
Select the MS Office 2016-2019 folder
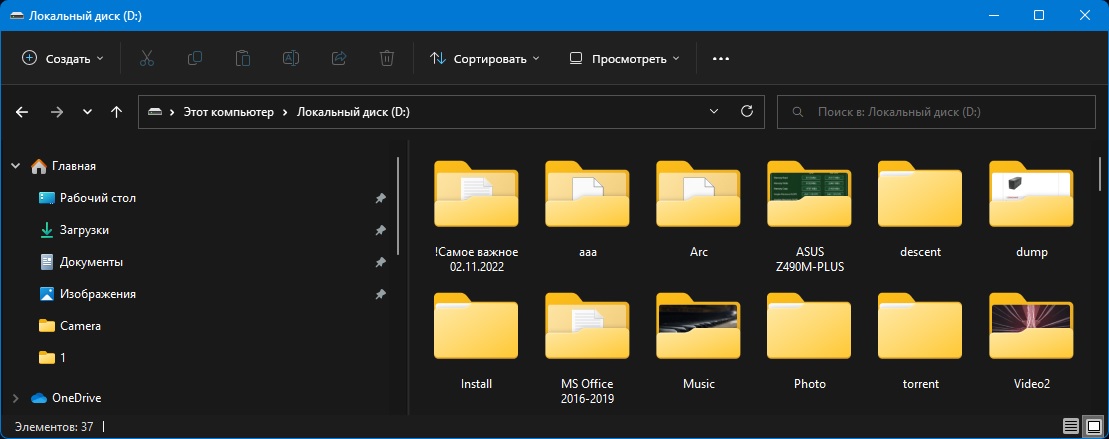coord(587,349)
